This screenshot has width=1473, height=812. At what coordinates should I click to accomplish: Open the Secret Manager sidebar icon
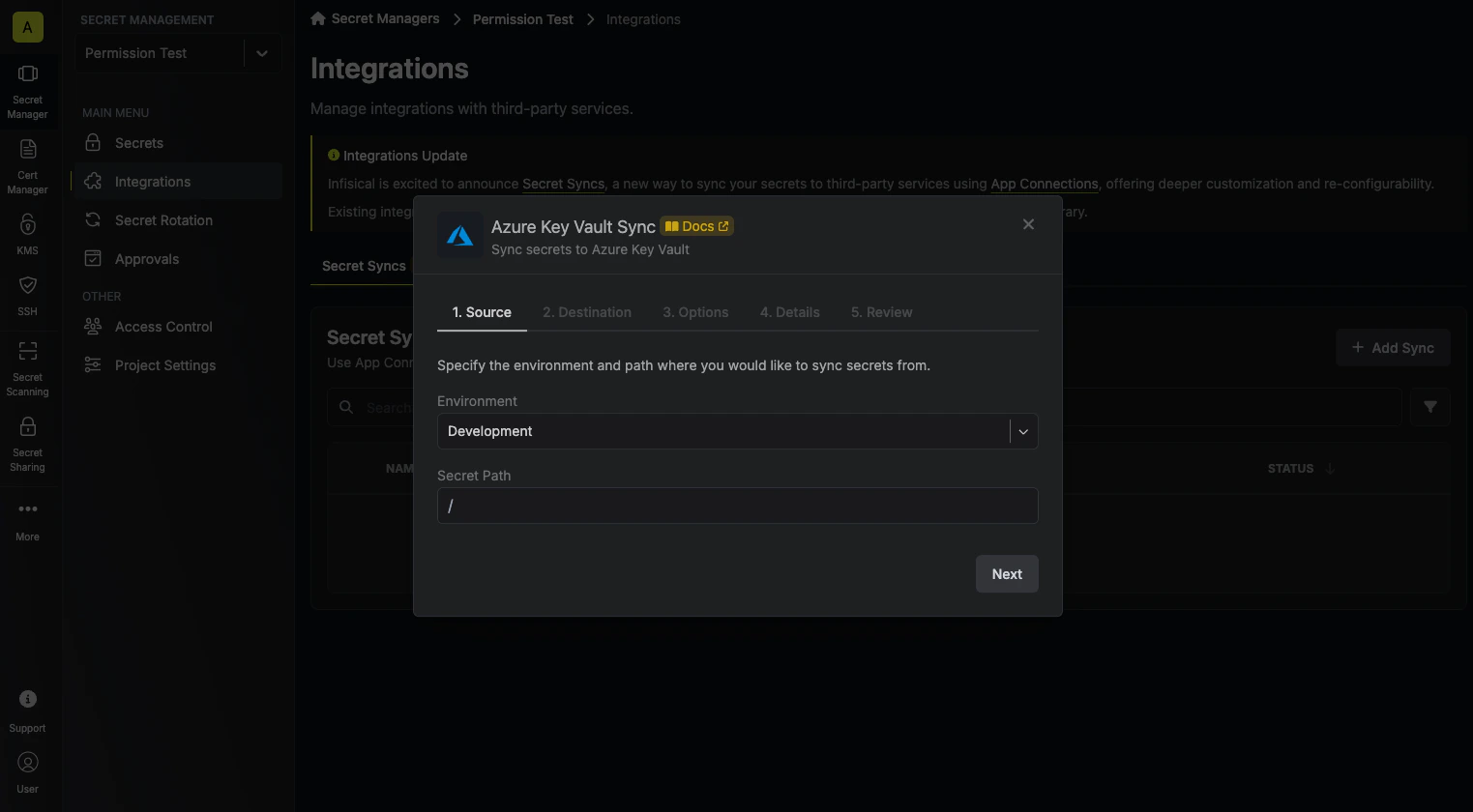coord(27,74)
